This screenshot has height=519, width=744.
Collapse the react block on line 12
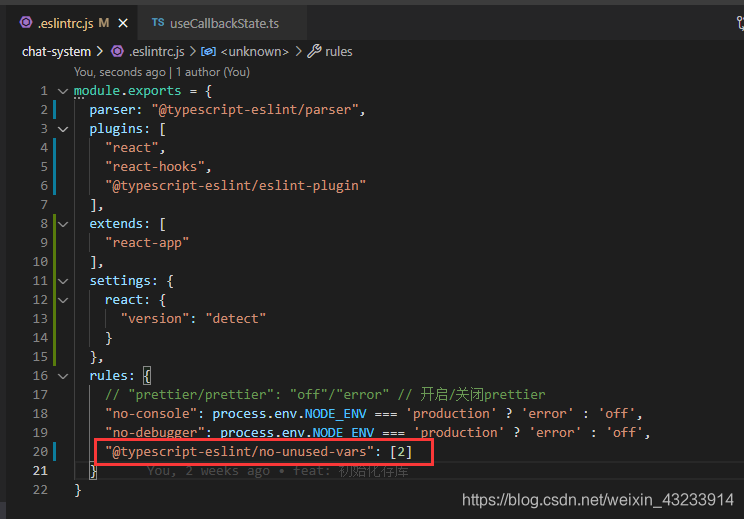[63, 299]
